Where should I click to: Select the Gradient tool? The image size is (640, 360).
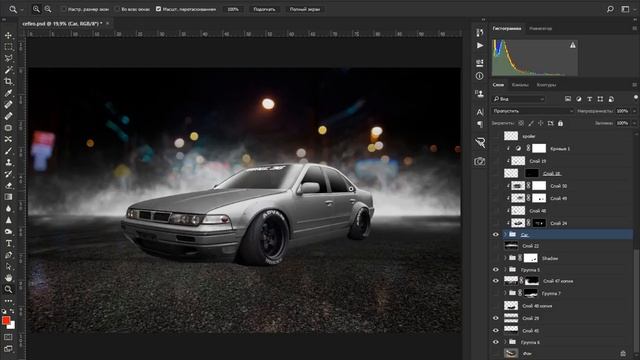(x=8, y=197)
